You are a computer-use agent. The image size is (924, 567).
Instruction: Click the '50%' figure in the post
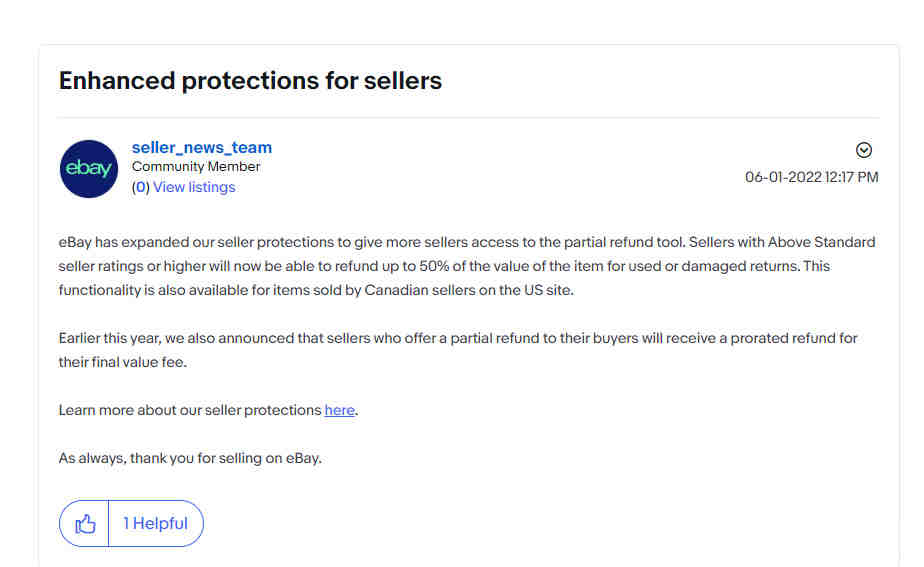pos(434,266)
